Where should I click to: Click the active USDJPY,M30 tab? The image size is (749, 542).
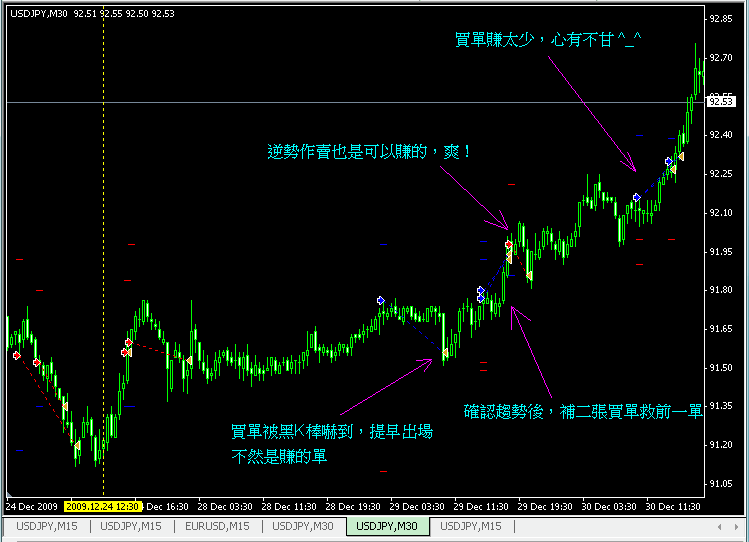(x=387, y=526)
